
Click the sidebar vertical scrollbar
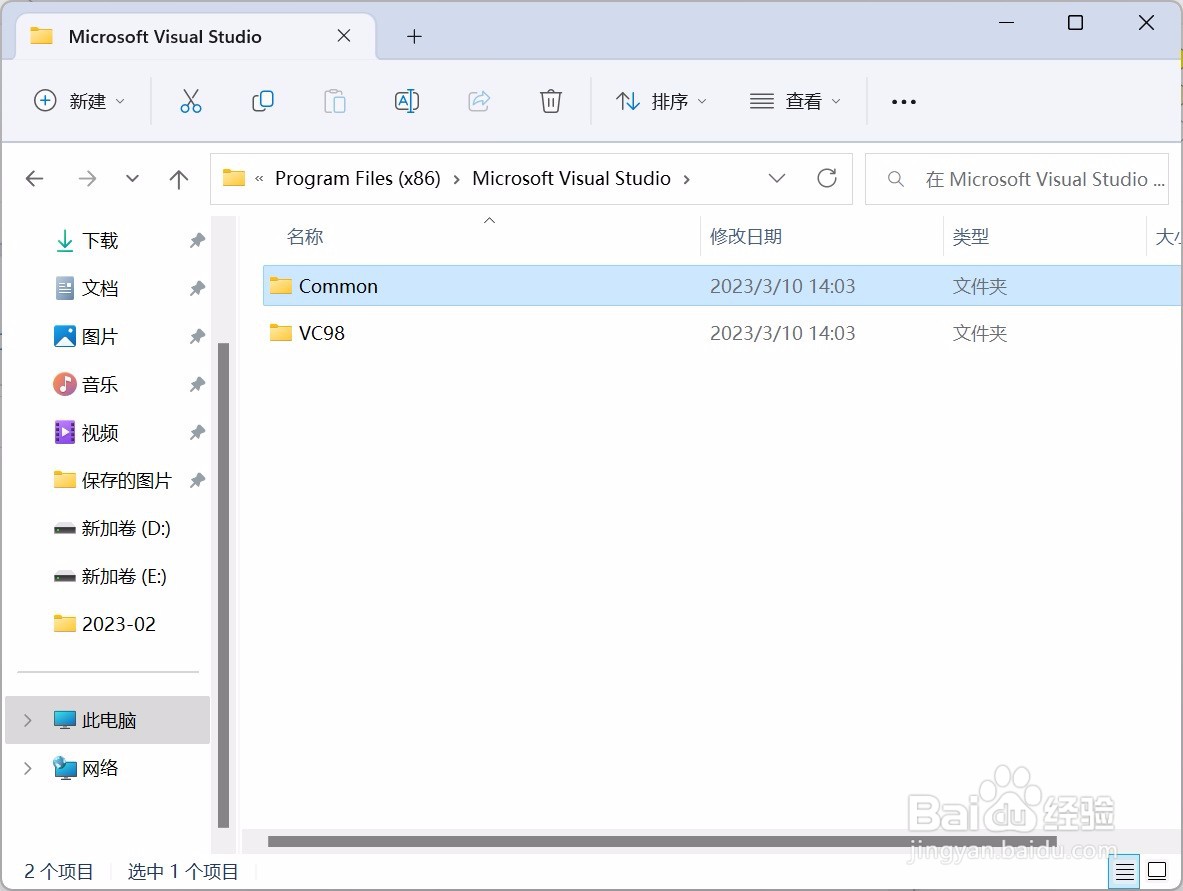(x=223, y=585)
